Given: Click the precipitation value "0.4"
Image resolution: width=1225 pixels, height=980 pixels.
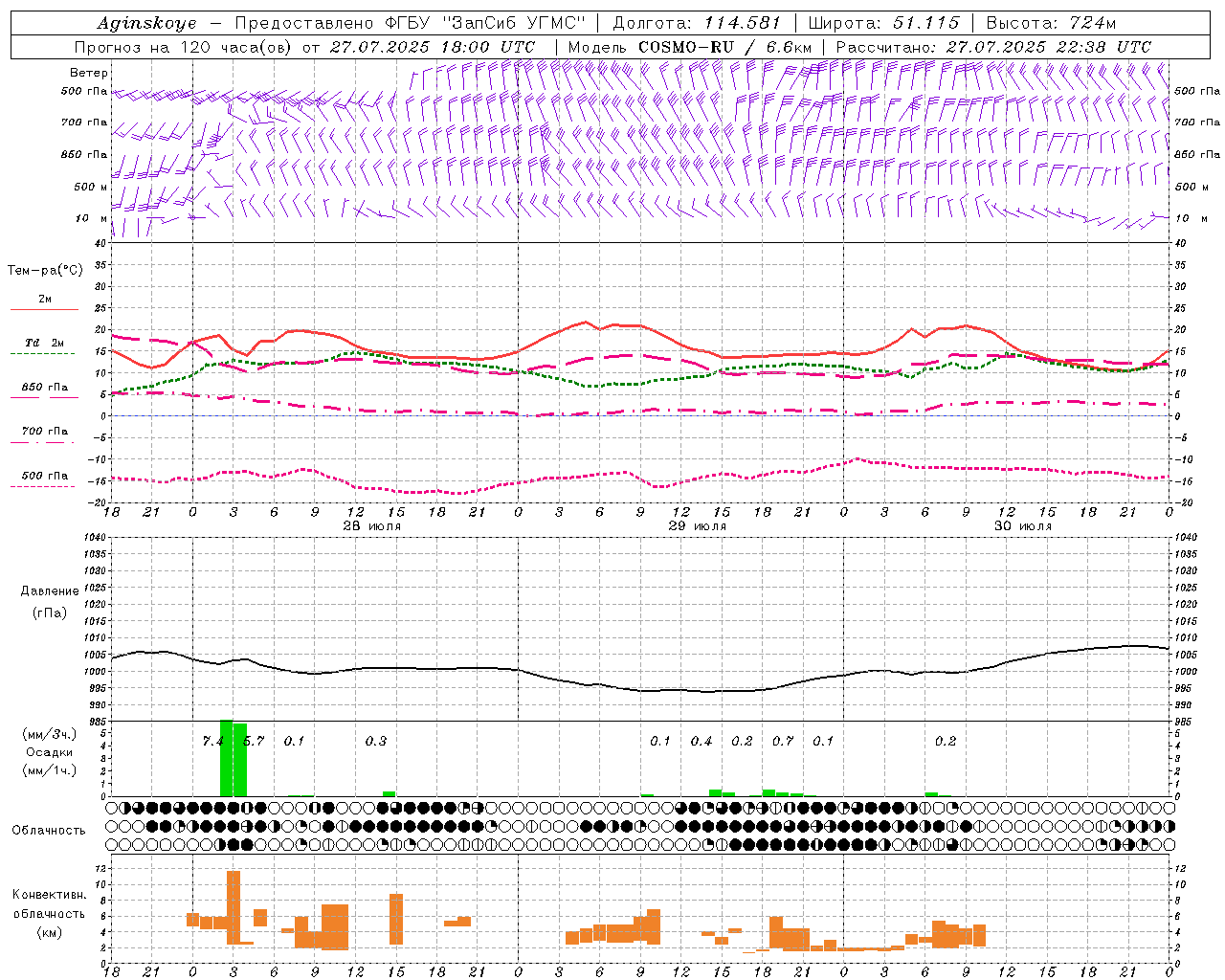Looking at the screenshot, I should (x=702, y=741).
